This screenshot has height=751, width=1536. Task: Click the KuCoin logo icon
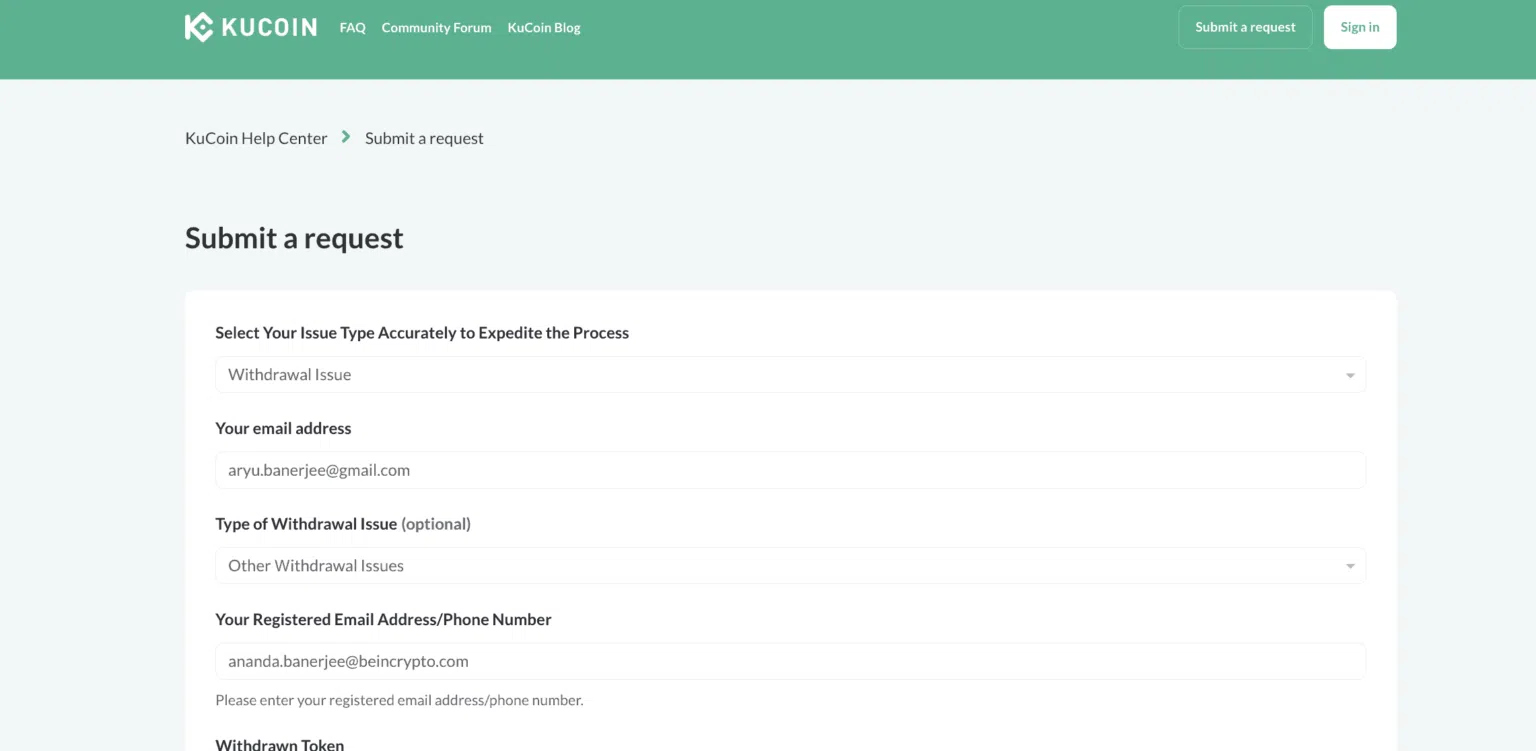tap(199, 27)
